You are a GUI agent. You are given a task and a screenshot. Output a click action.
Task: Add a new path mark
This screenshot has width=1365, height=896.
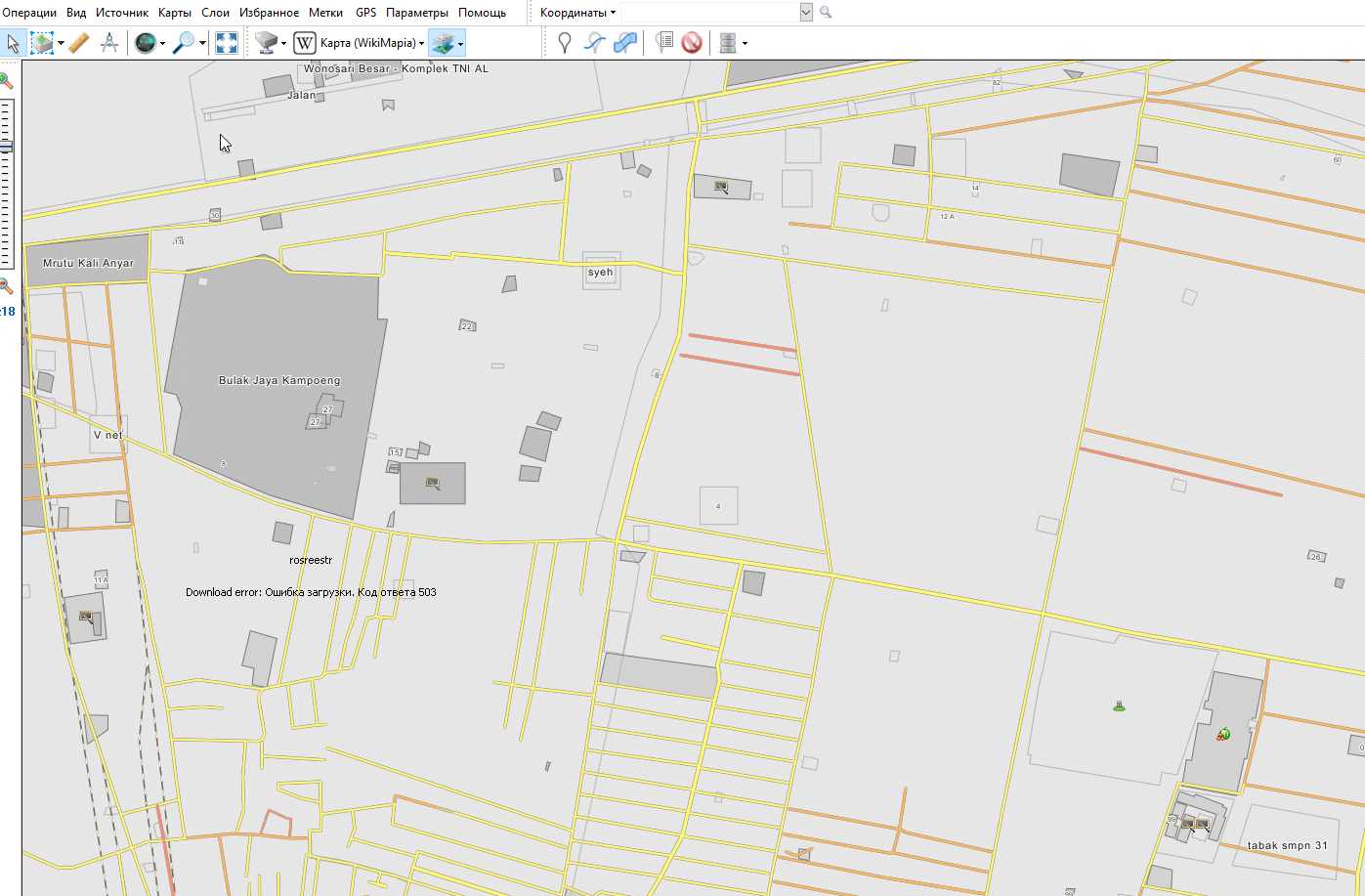[x=595, y=43]
